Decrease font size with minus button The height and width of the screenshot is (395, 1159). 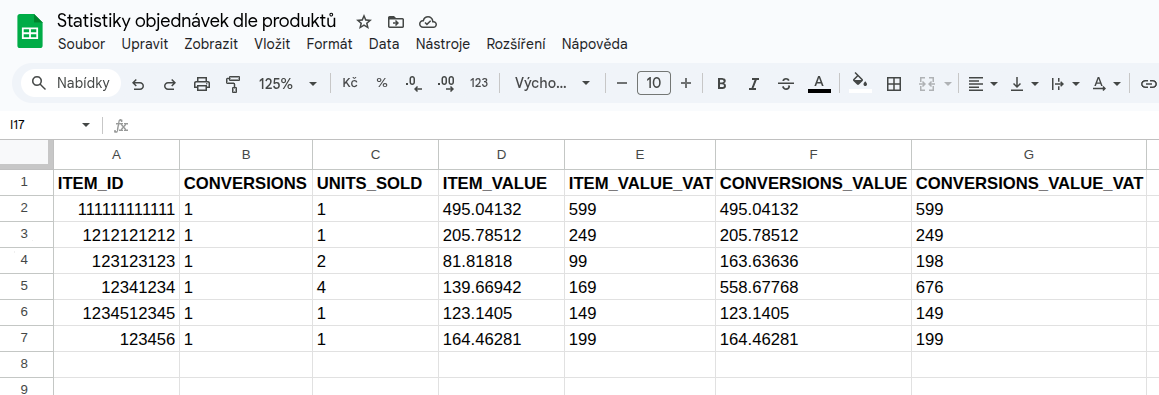(x=622, y=84)
